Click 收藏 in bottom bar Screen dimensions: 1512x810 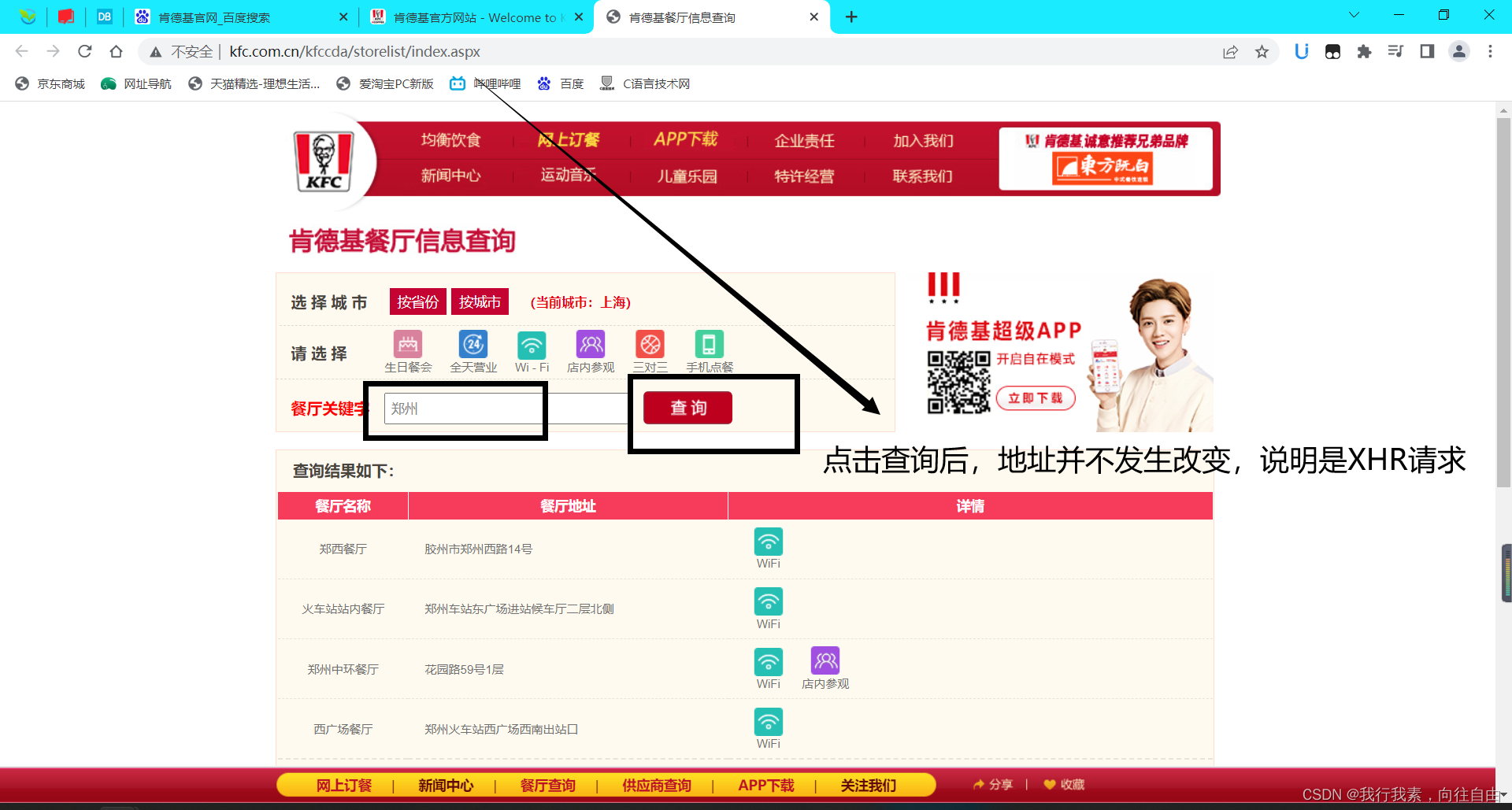coord(1064,785)
